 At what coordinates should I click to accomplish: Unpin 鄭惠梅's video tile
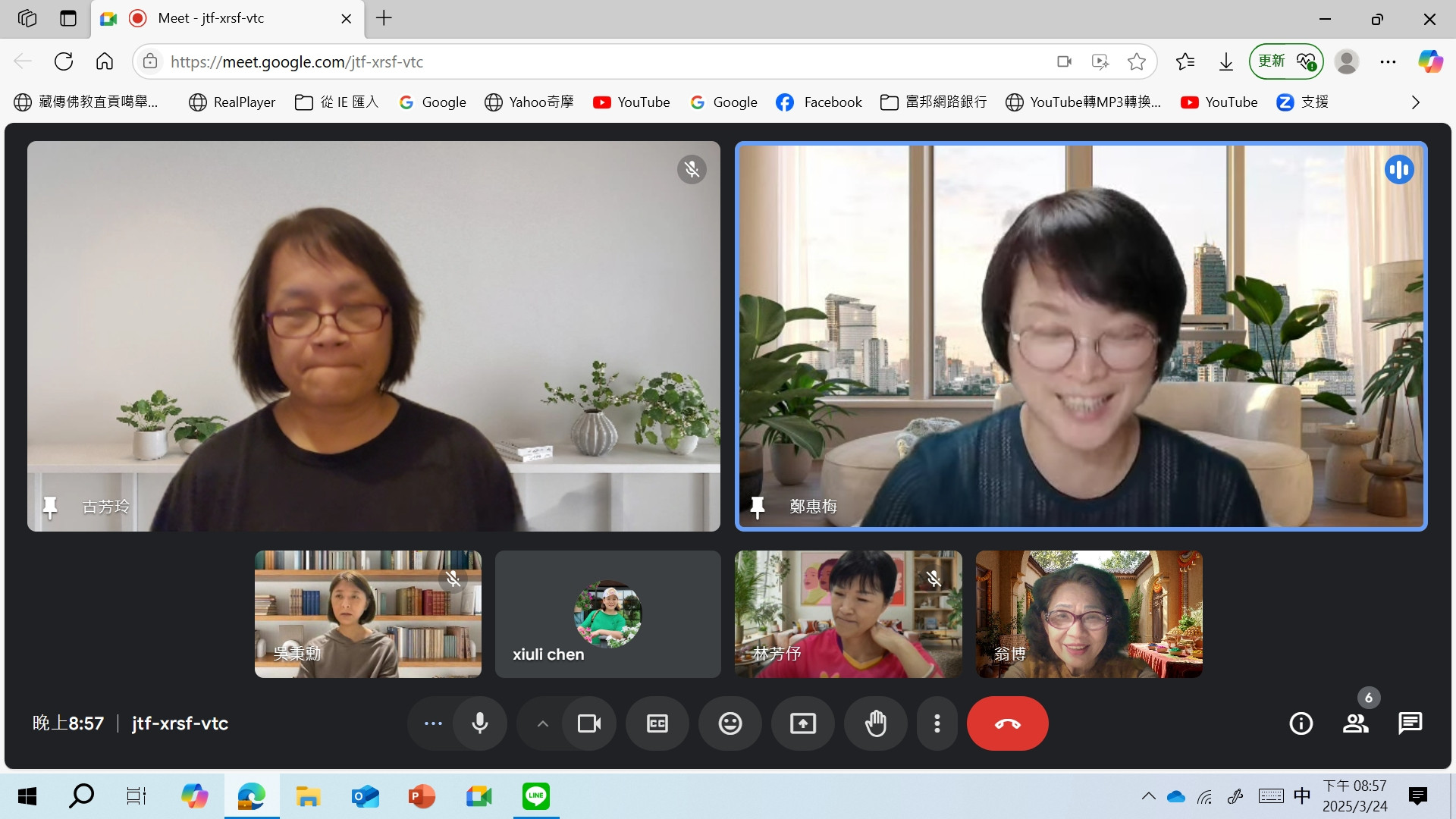757,507
